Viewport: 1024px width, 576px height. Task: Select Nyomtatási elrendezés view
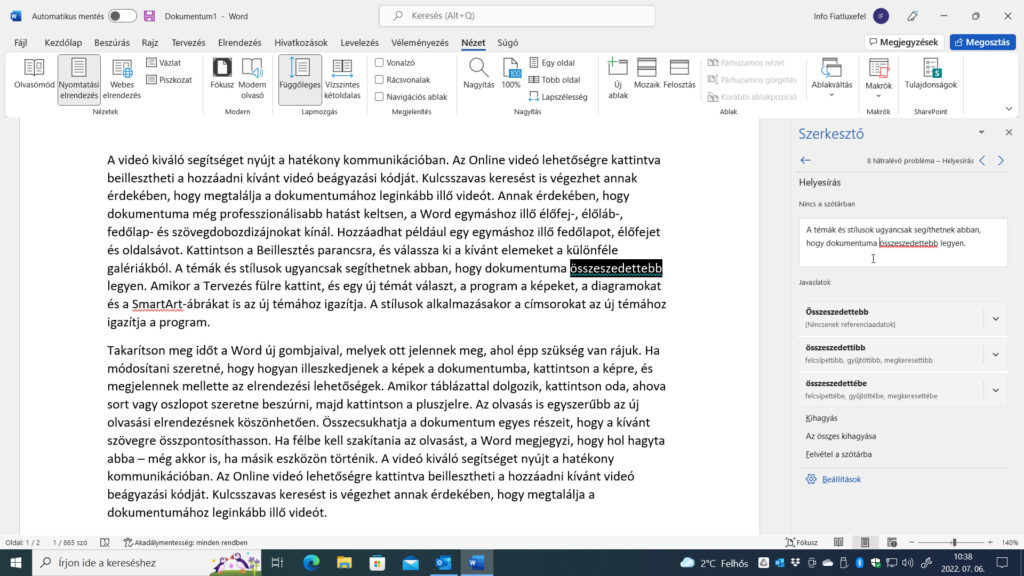click(78, 79)
